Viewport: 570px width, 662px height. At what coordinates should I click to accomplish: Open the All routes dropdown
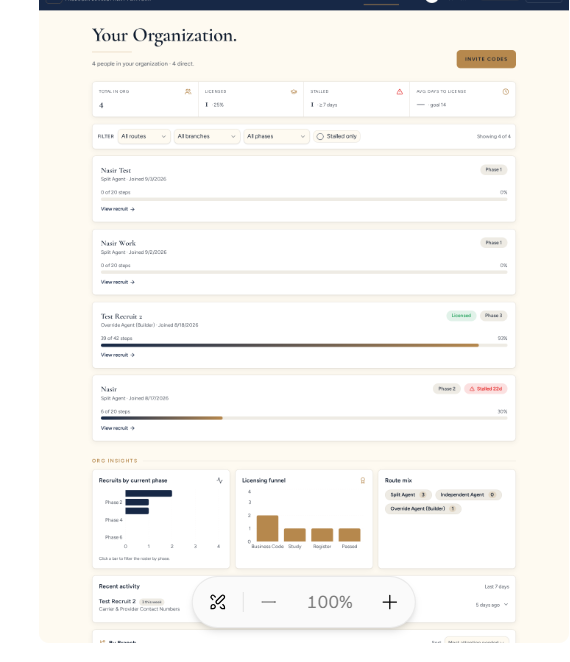144,136
